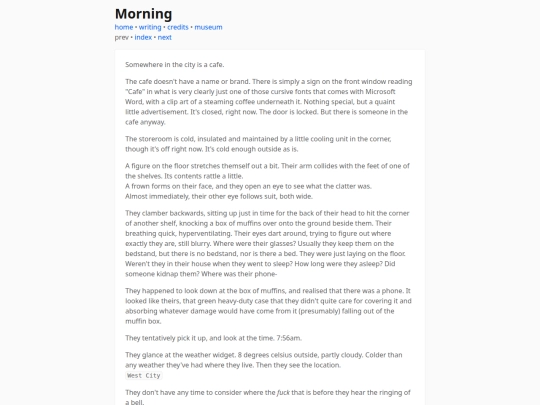Click the line 'A frown forms on their face'

click(x=248, y=186)
